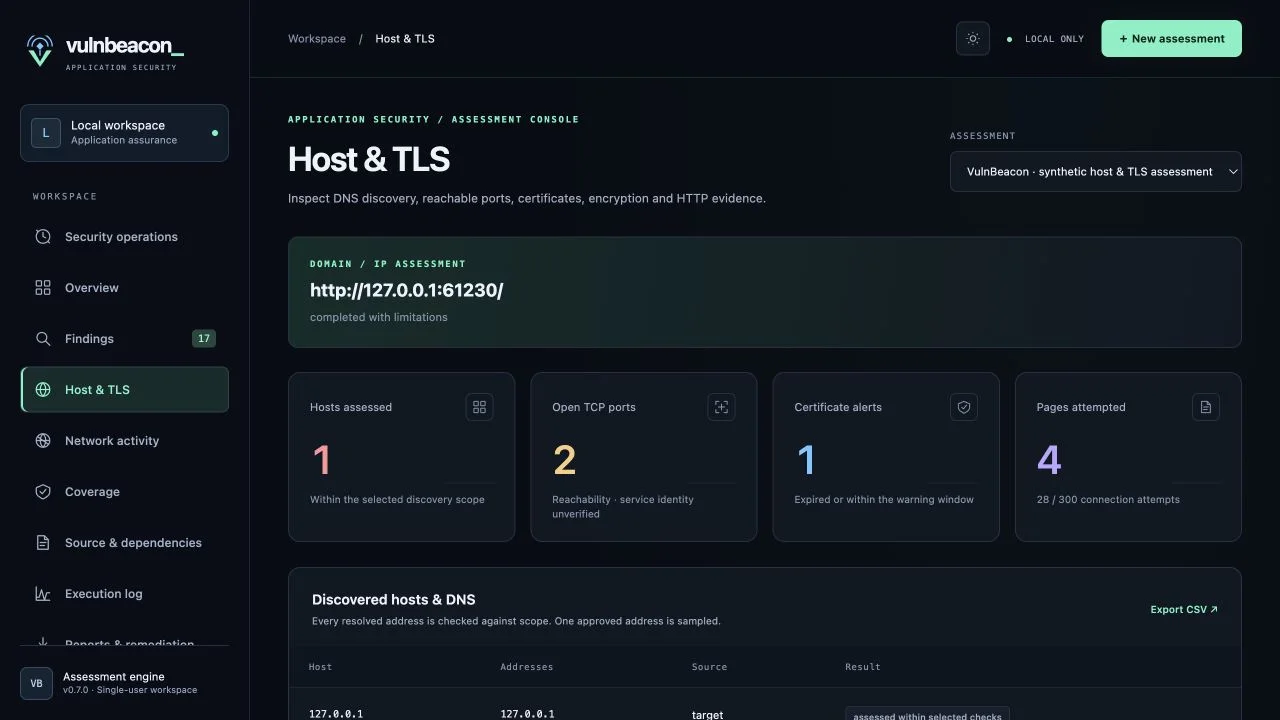Image resolution: width=1280 pixels, height=720 pixels.
Task: Click the Findings magnifier icon
Action: pos(43,339)
